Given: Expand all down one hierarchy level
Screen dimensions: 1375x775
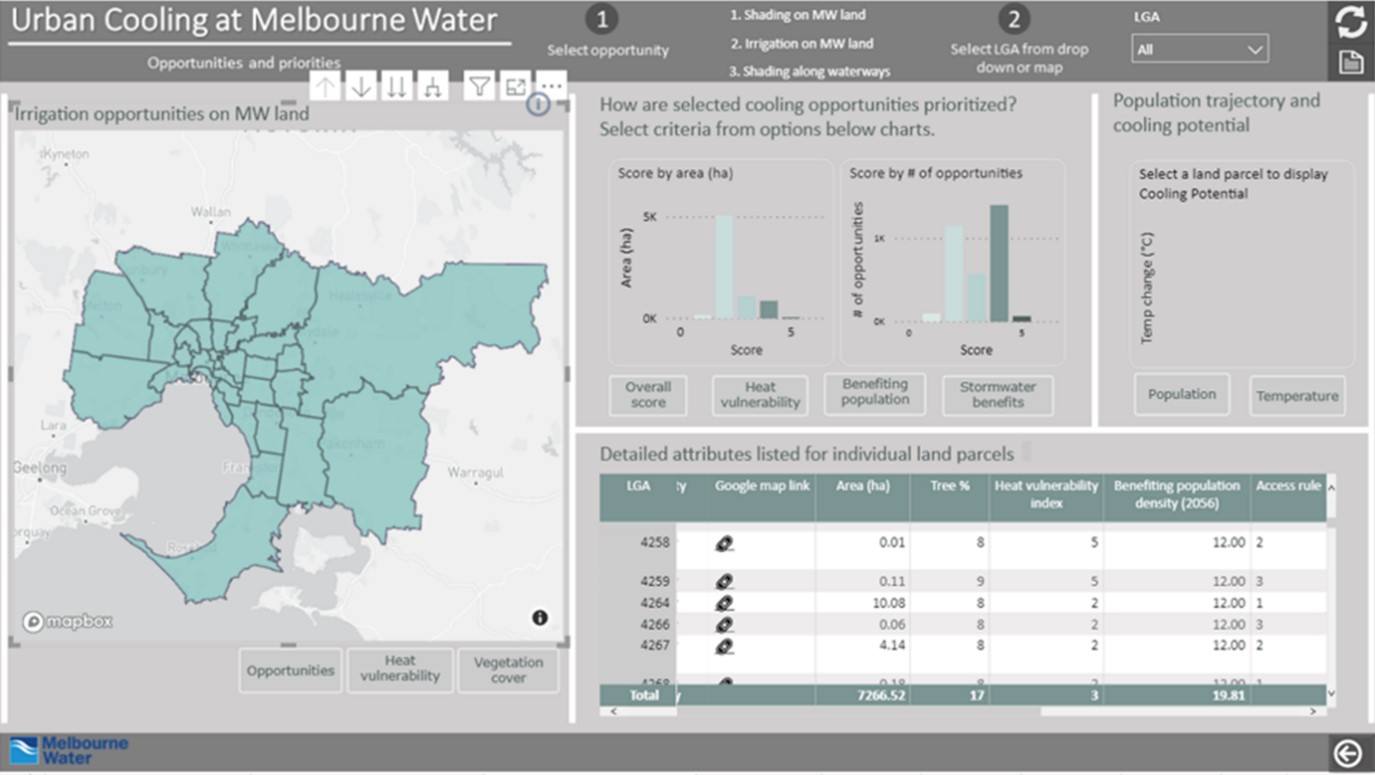Looking at the screenshot, I should pos(432,87).
